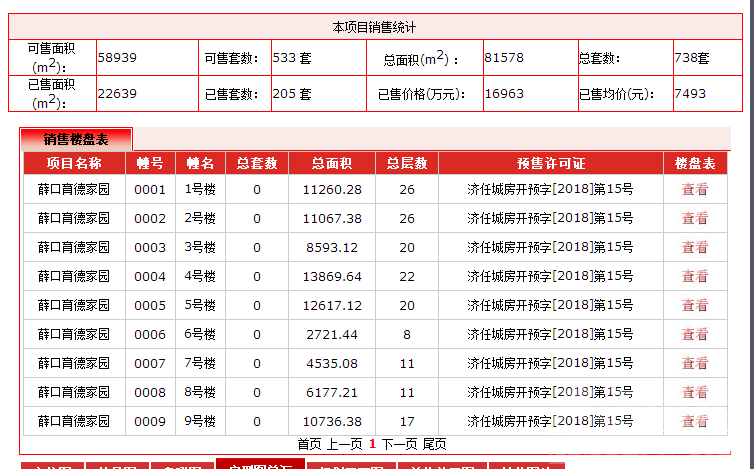Jump to last page 尾页
This screenshot has height=469, width=754.
[x=434, y=444]
